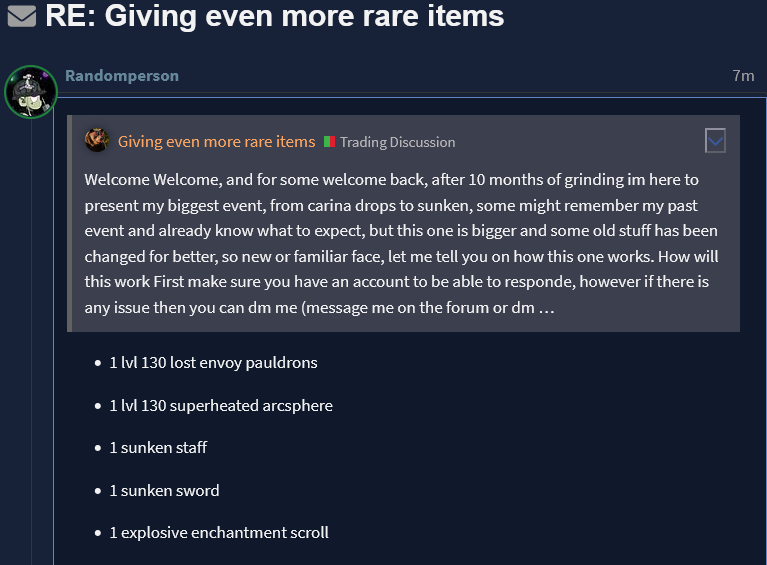Expand the quote with the chevron box
Screen dimensions: 767x565
tap(715, 141)
